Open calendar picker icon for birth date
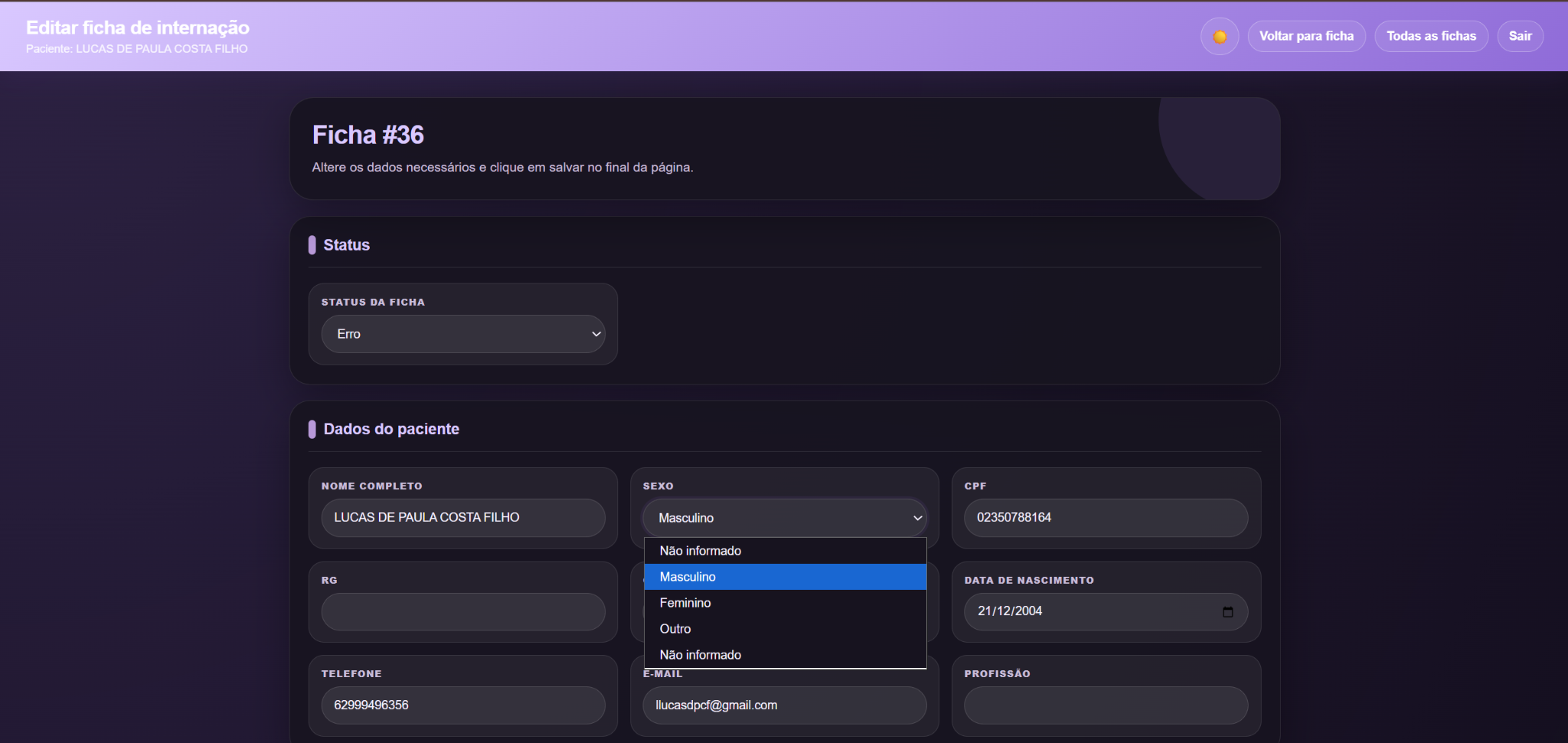The image size is (1568, 743). point(1228,611)
